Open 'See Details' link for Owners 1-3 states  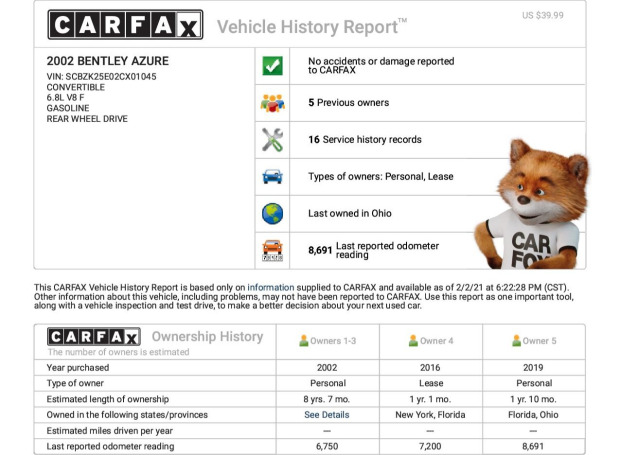click(327, 415)
